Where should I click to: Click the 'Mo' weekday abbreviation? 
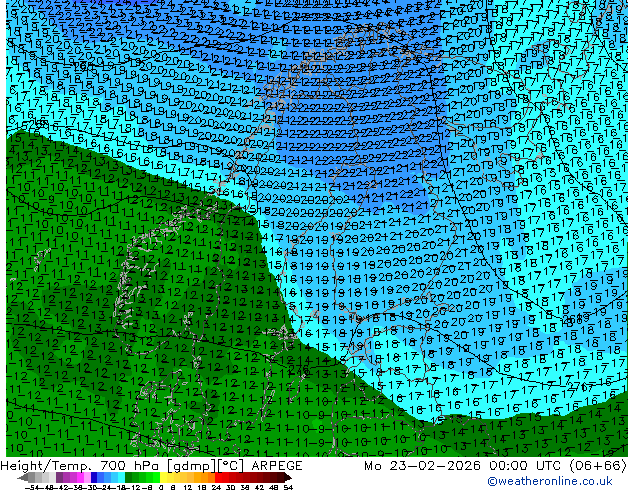(x=373, y=466)
